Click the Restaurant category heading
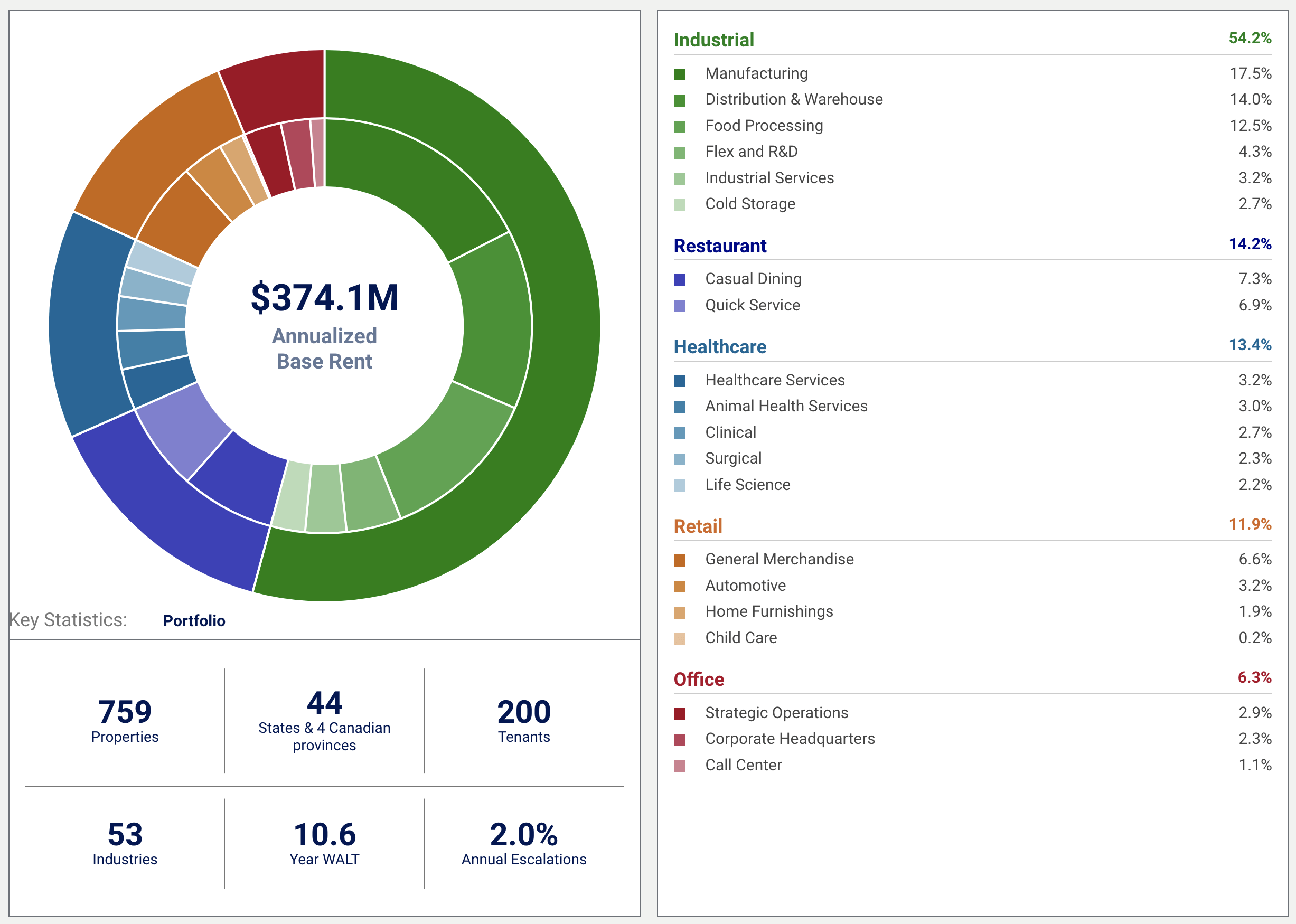1296x924 pixels. pos(720,246)
